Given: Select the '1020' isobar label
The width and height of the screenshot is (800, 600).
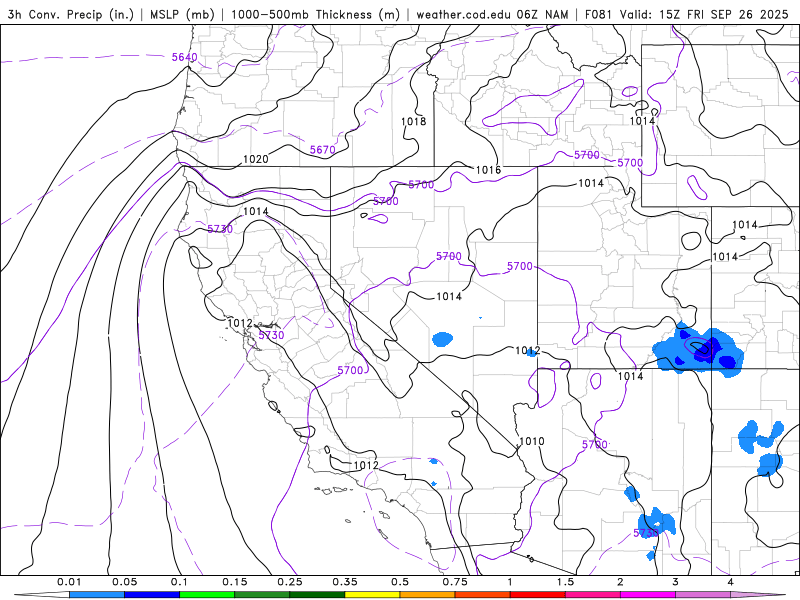Looking at the screenshot, I should (x=256, y=159).
